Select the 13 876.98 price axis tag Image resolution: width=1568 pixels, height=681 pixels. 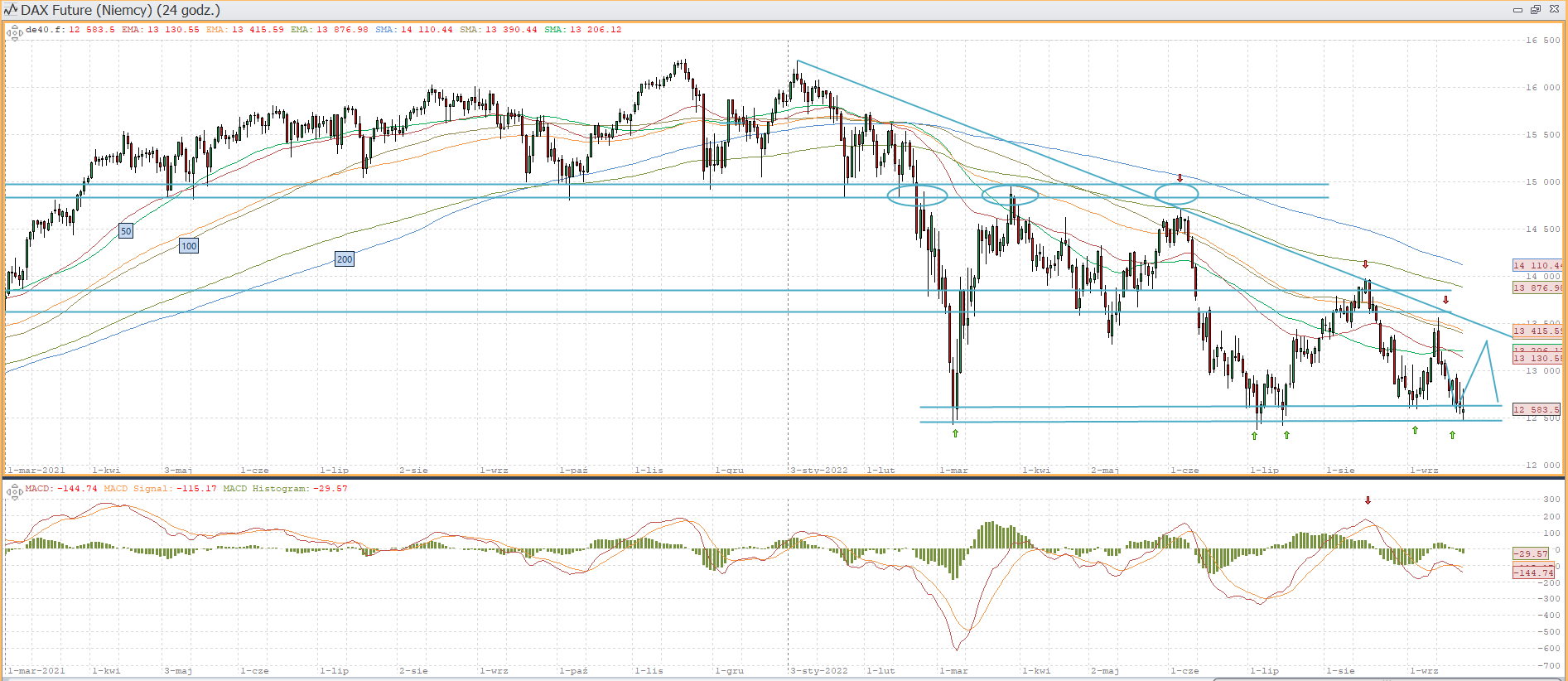[1537, 287]
